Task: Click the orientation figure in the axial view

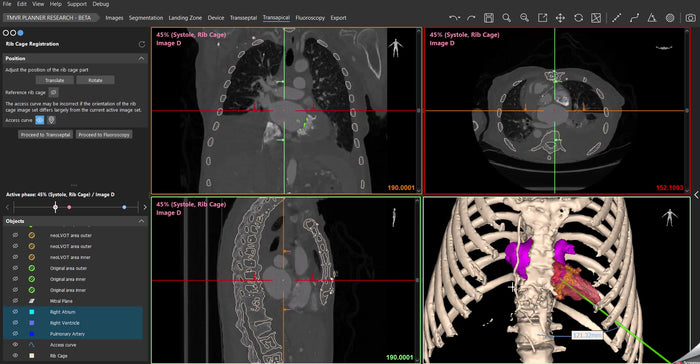Action: tap(664, 47)
